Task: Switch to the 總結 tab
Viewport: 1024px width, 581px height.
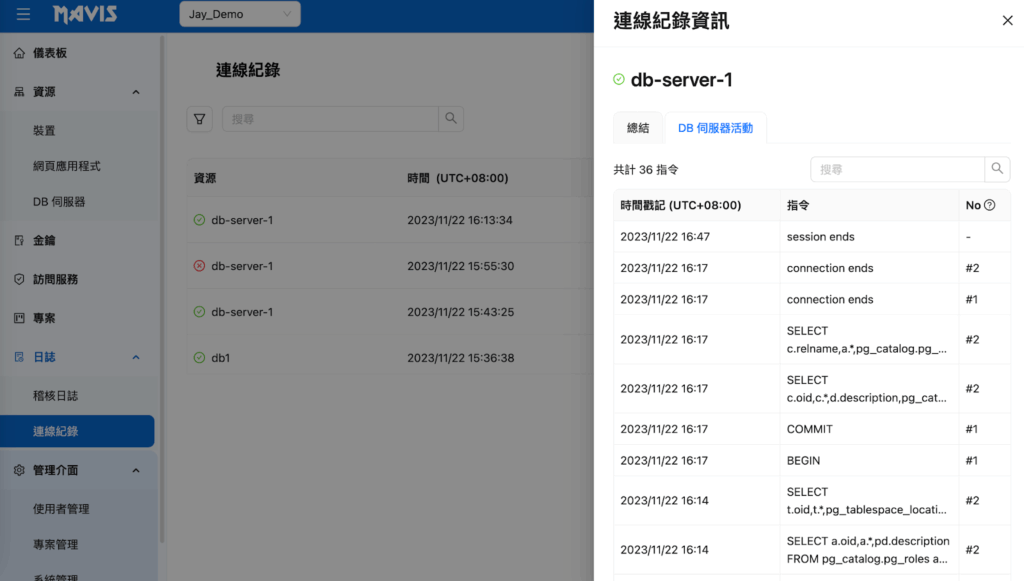Action: click(638, 128)
